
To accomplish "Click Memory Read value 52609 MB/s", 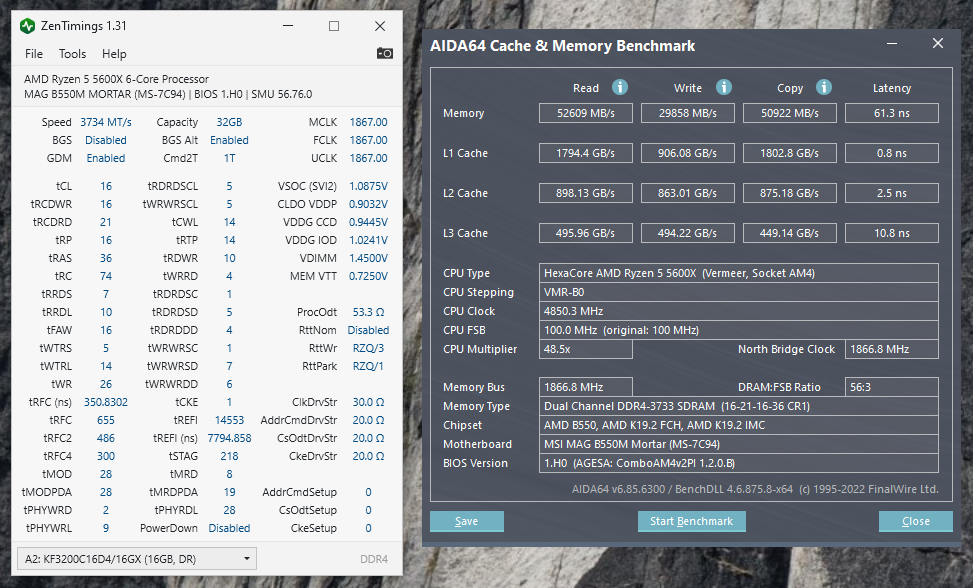I will pyautogui.click(x=586, y=113).
